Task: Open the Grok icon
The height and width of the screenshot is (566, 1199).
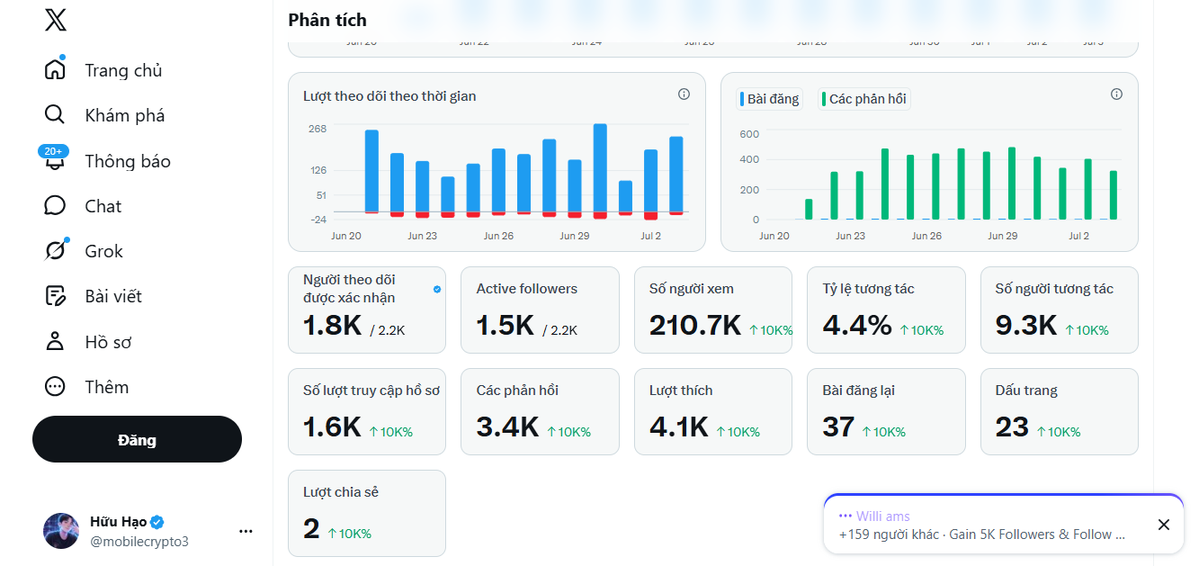Action: tap(55, 251)
